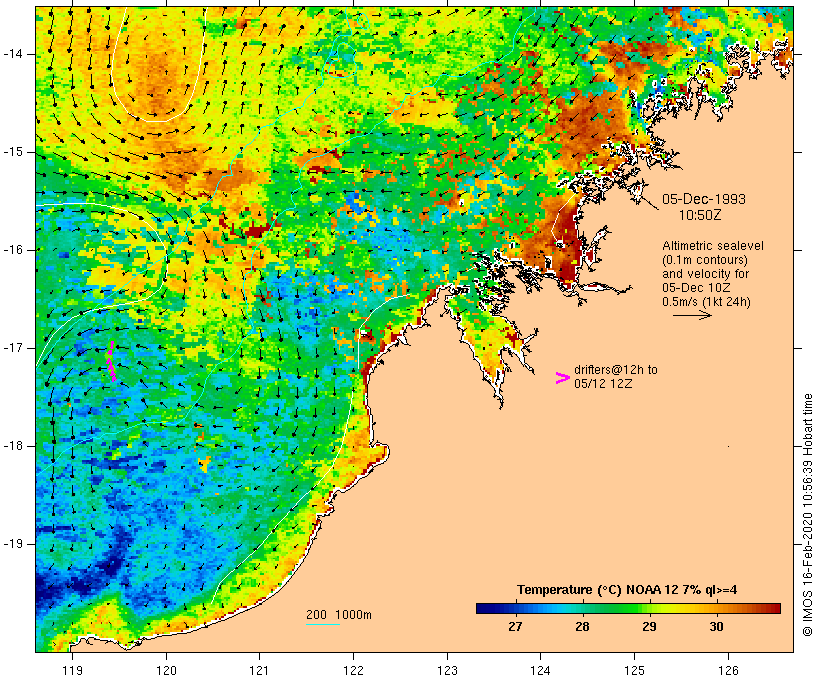The width and height of the screenshot is (820, 680).
Task: Click the latitude axis label -19
Action: (x=12, y=544)
